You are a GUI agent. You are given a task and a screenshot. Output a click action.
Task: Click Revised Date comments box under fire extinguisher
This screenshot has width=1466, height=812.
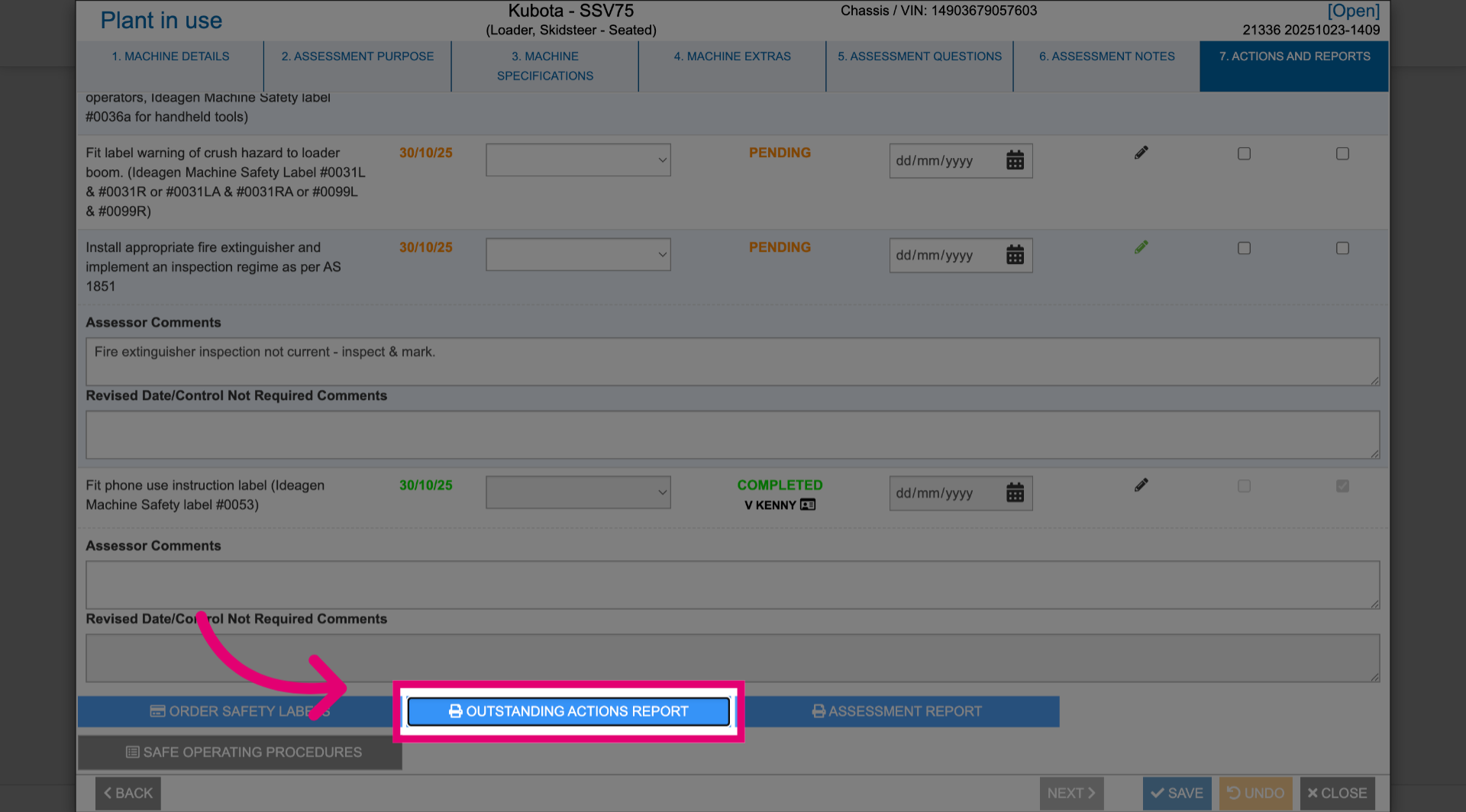click(732, 435)
